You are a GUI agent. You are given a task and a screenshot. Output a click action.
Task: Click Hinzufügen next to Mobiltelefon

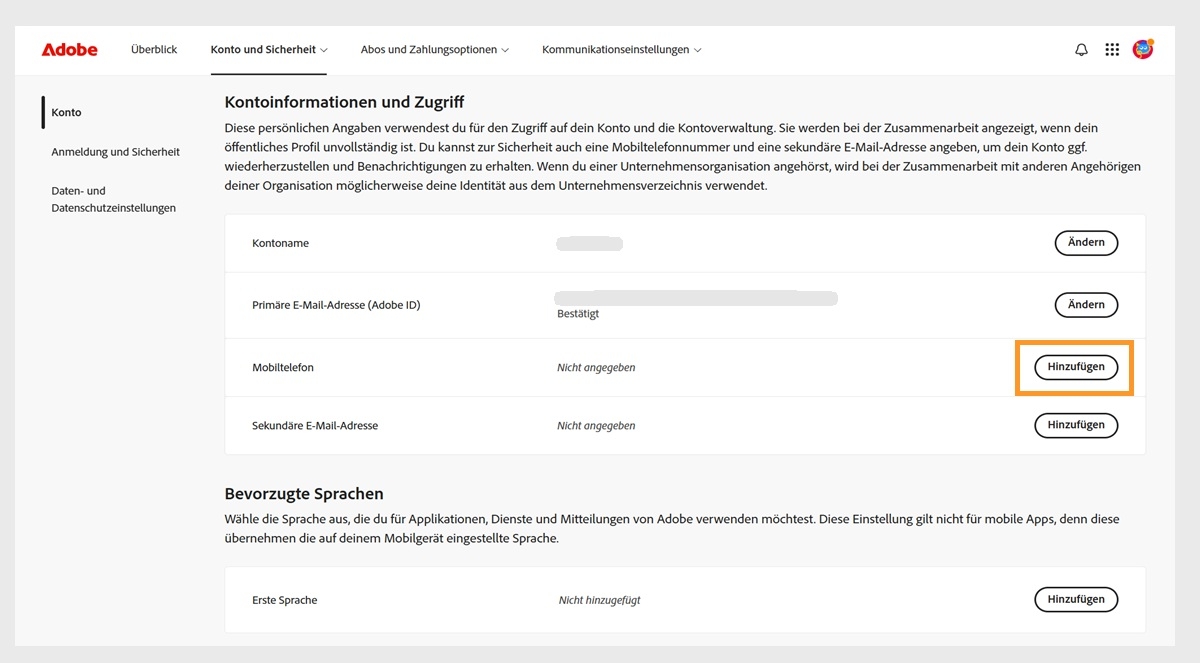(x=1076, y=367)
